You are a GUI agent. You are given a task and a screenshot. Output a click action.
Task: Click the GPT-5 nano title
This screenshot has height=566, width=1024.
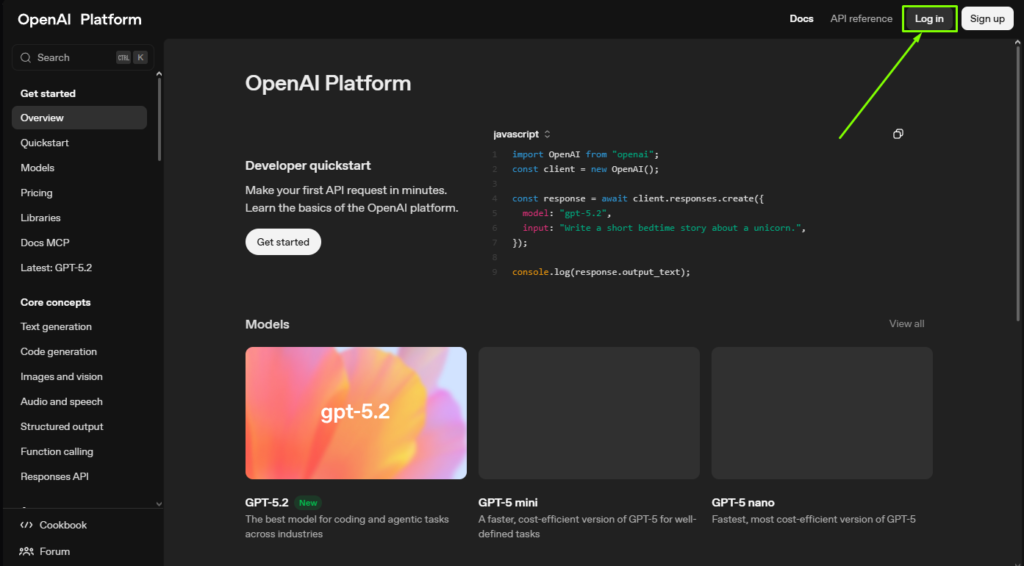tap(743, 503)
